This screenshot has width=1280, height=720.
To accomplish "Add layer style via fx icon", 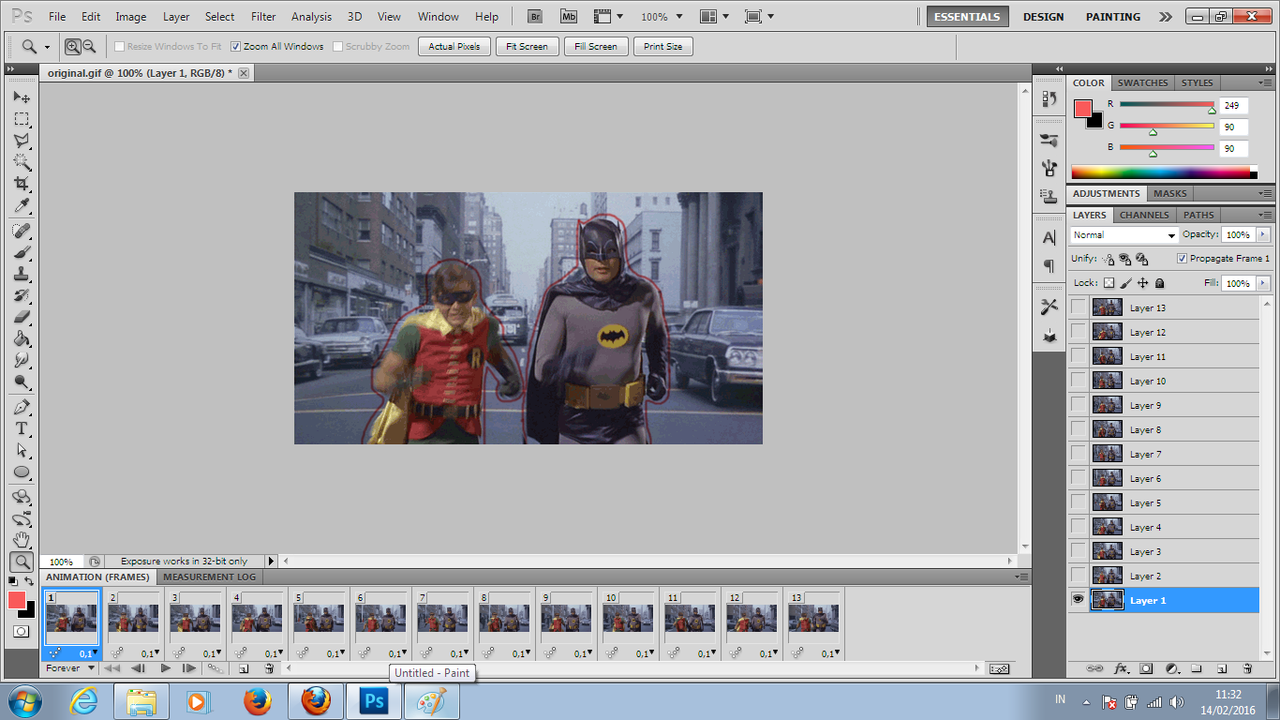I will pos(1121,668).
